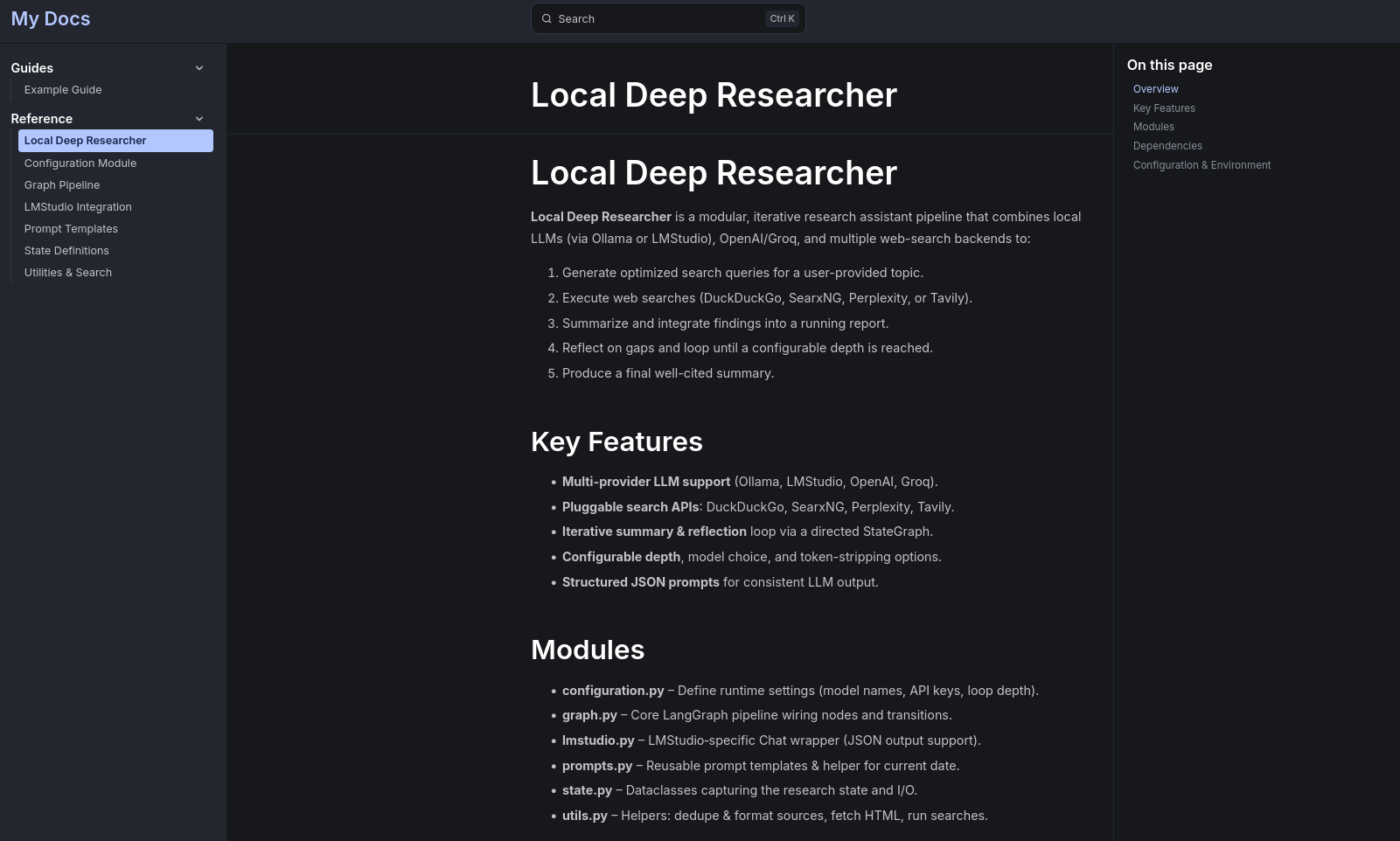Open the My Docs home link
Viewport: 1400px width, 841px height.
click(x=51, y=19)
